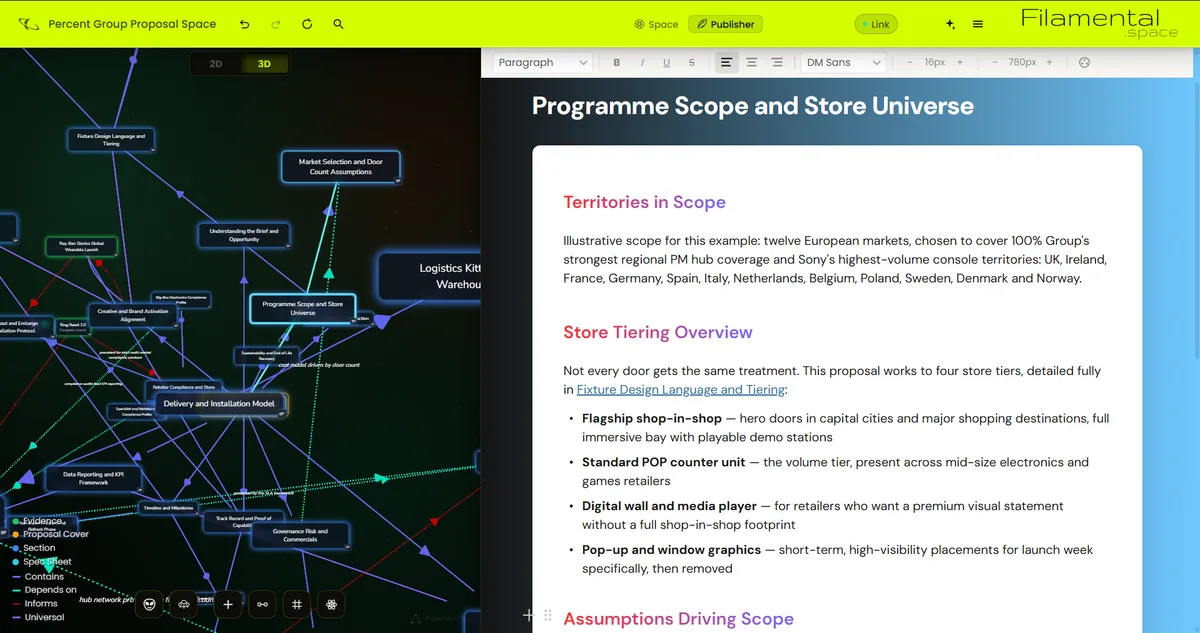Switch graph to 3D view

tap(264, 64)
